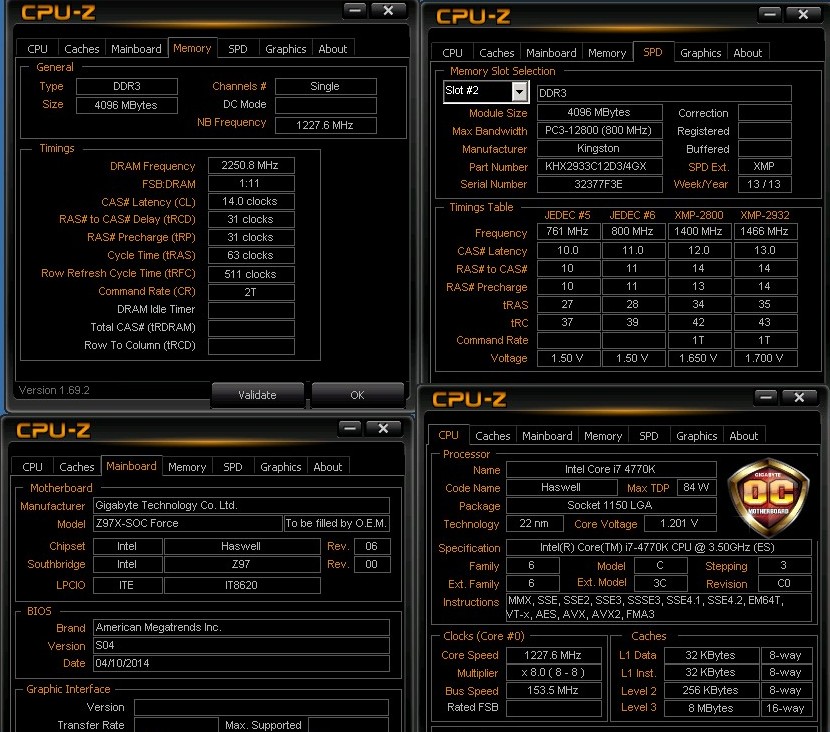This screenshot has height=732, width=830.
Task: Select the processor Specification text field
Action: coord(644,548)
